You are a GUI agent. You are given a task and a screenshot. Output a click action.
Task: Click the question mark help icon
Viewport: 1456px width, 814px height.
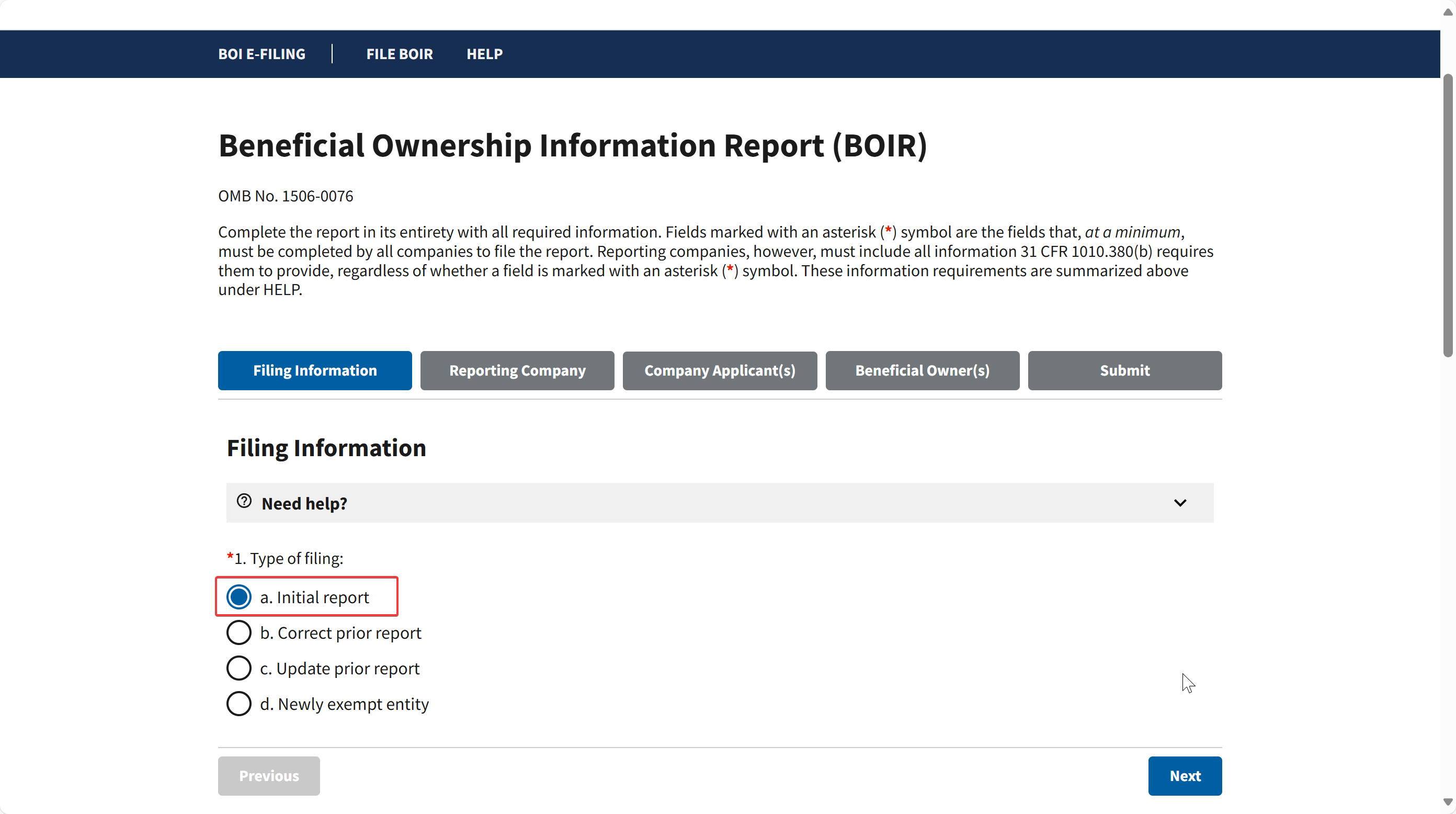pyautogui.click(x=244, y=501)
